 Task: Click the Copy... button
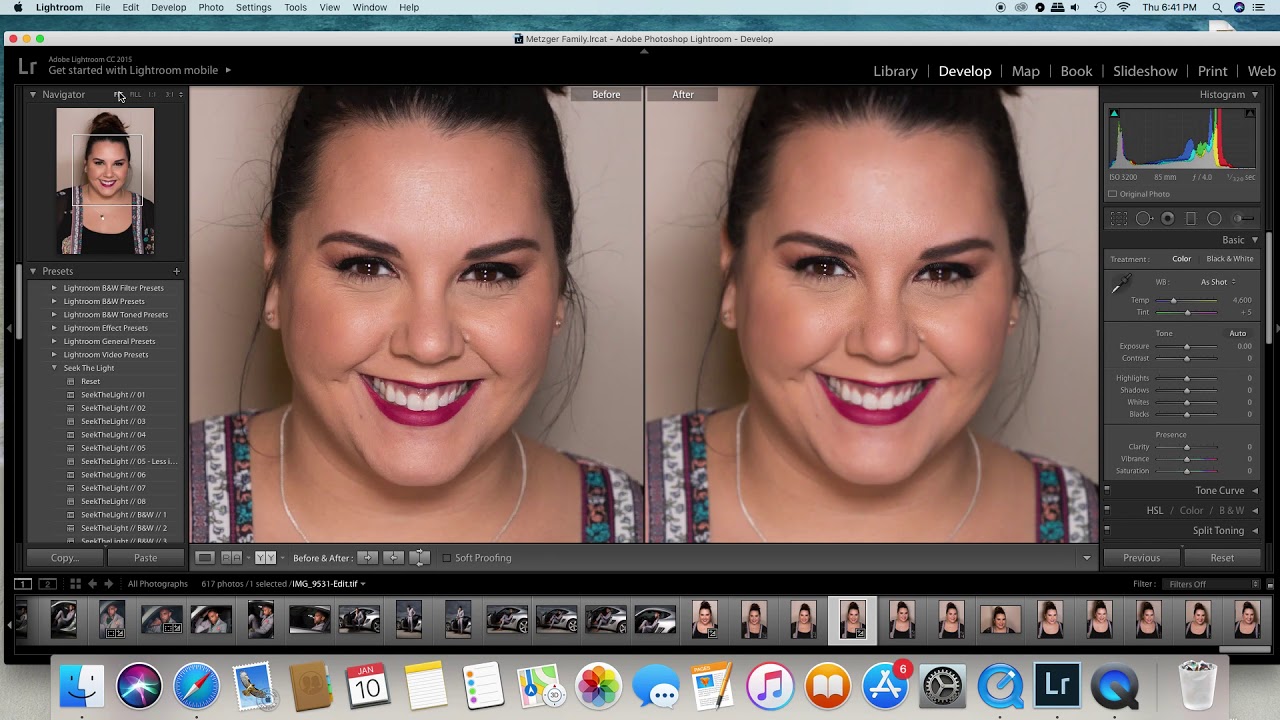(64, 558)
